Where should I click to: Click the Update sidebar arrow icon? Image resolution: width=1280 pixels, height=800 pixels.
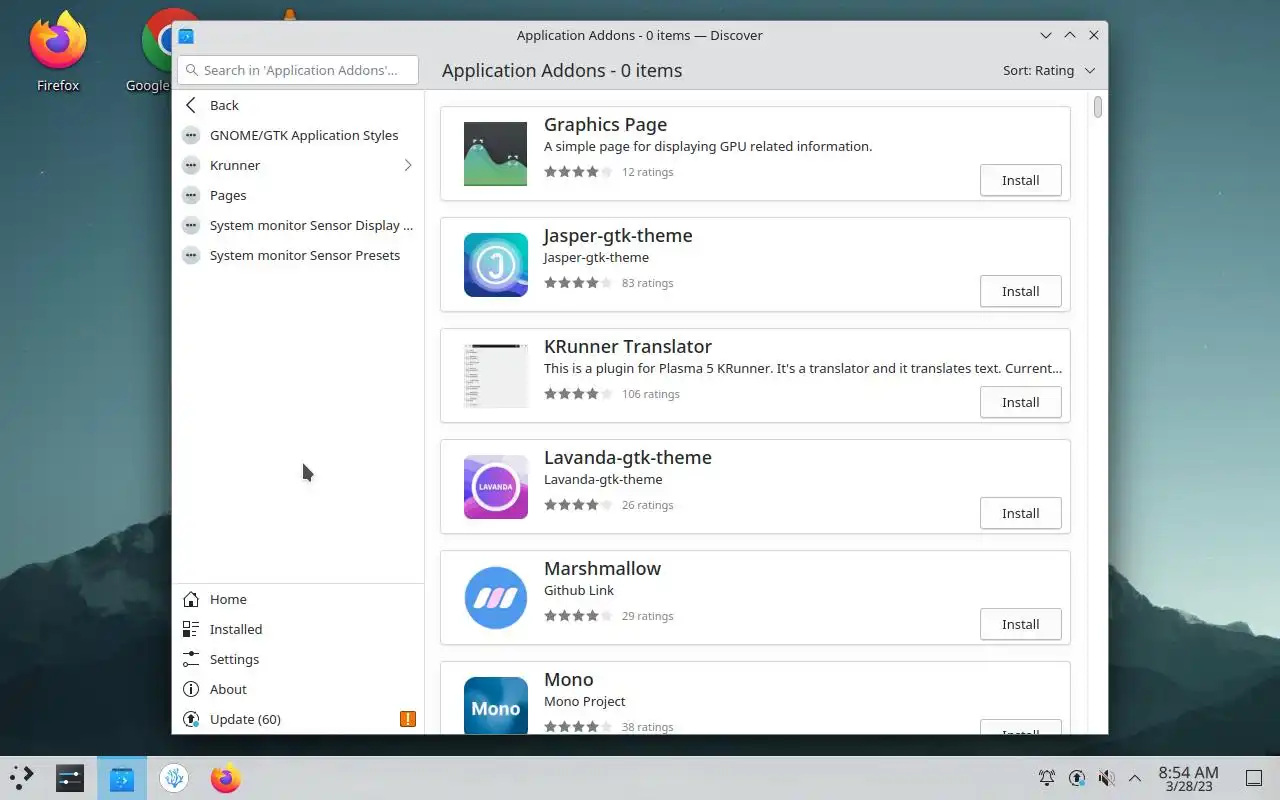click(x=191, y=719)
